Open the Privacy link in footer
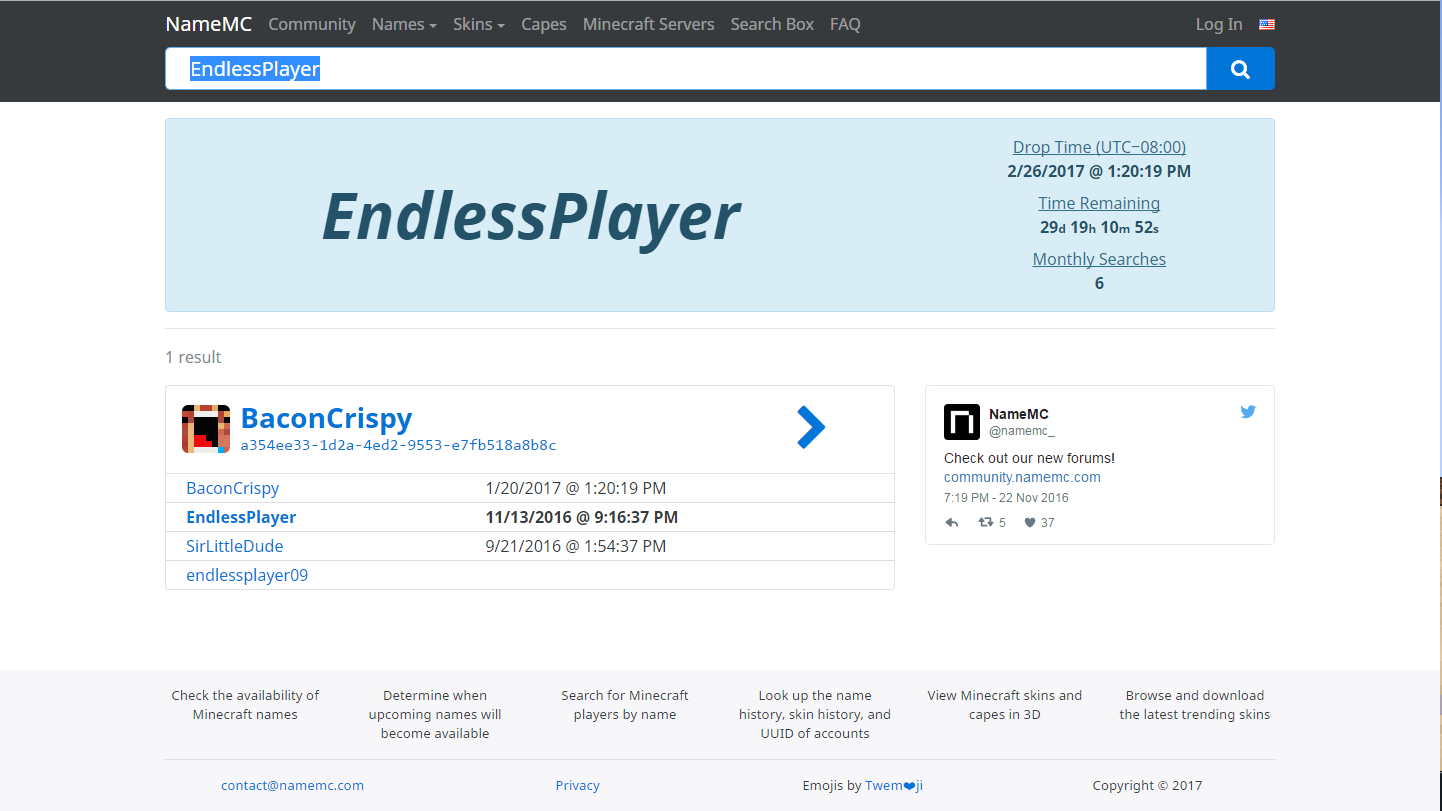The width and height of the screenshot is (1442, 811). coord(578,785)
